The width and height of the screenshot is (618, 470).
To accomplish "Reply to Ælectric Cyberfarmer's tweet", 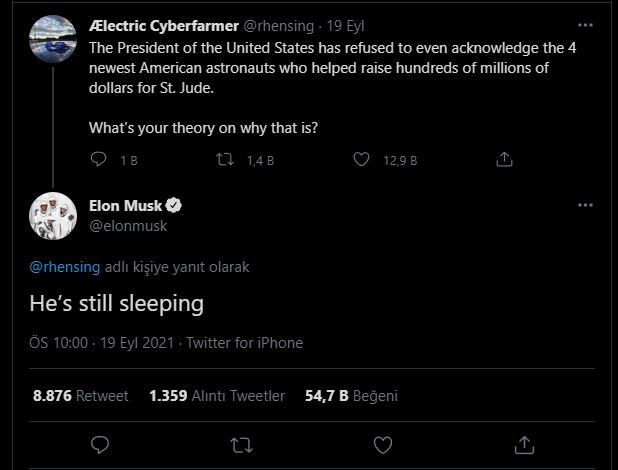I will pos(98,159).
